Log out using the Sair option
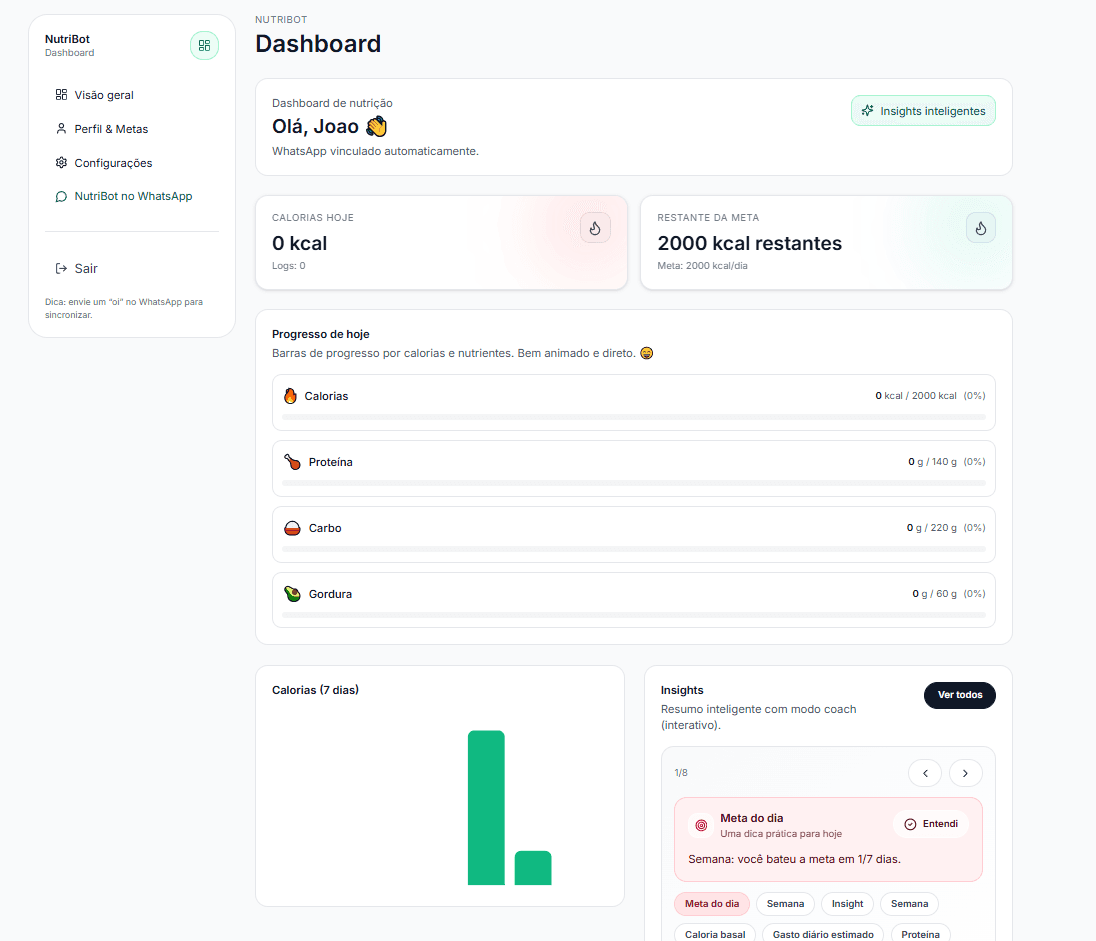Image resolution: width=1096 pixels, height=941 pixels. pos(86,269)
